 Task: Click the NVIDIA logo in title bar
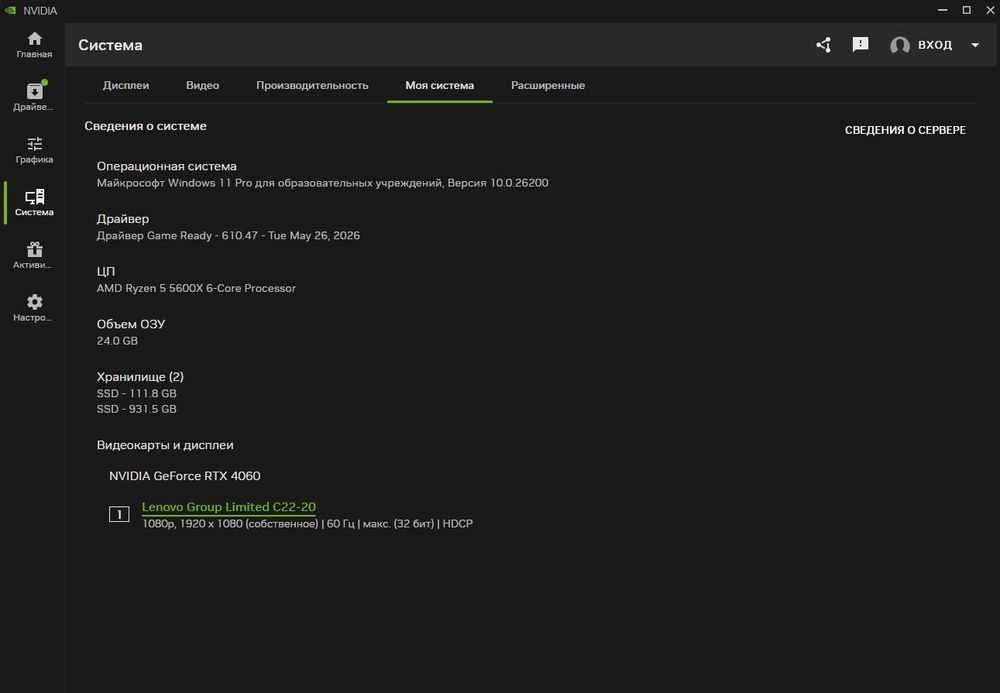tap(10, 10)
